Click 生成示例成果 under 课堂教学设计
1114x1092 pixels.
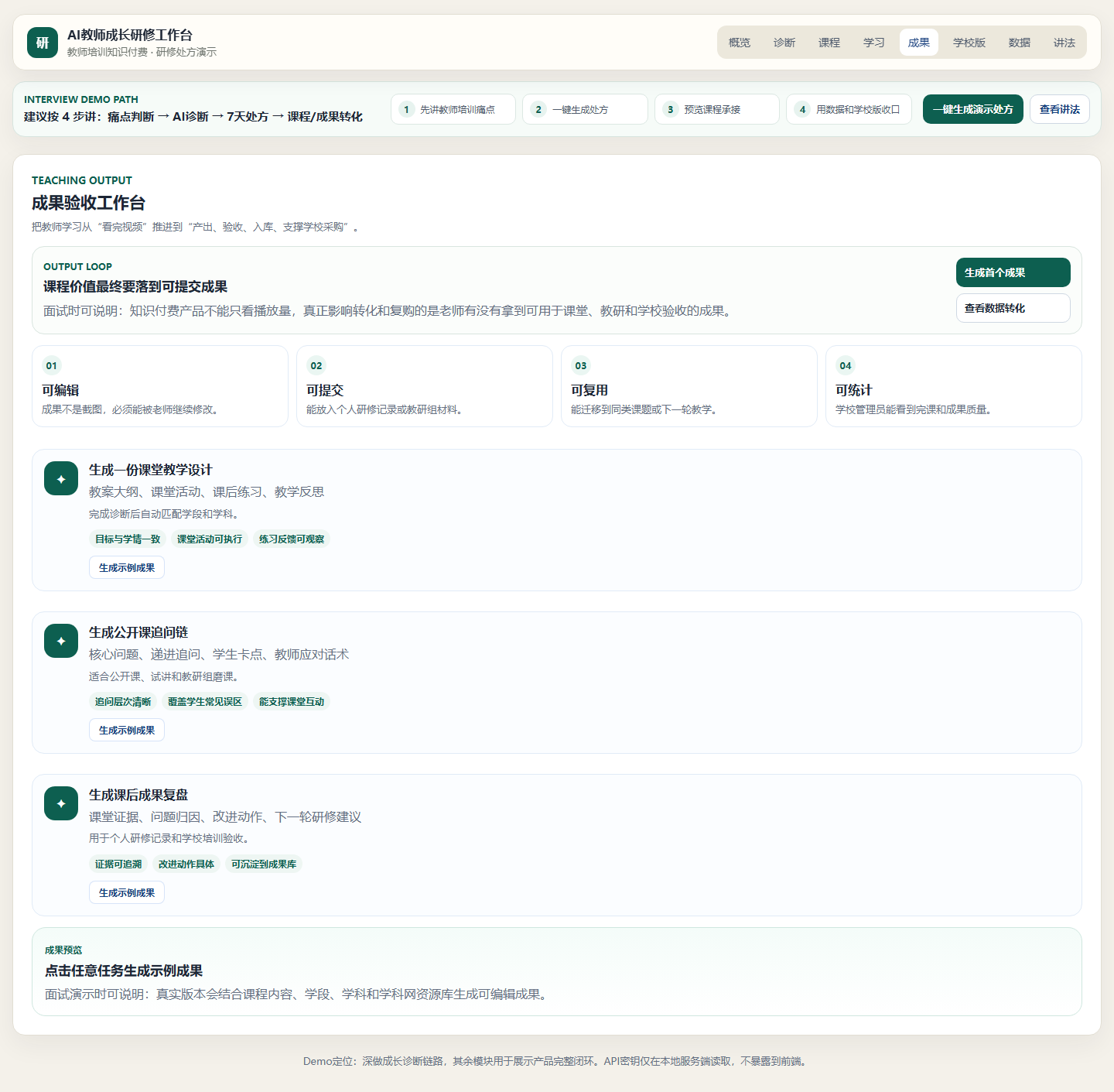[127, 567]
